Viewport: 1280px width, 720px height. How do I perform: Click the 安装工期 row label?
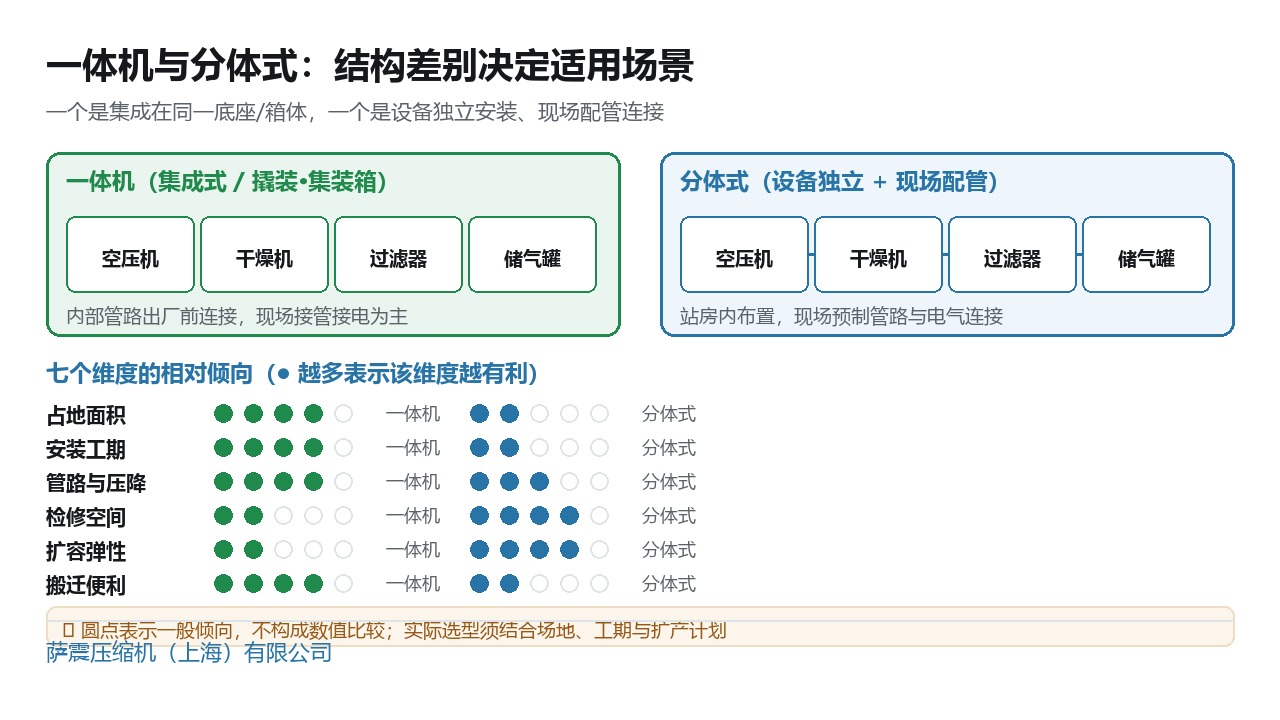86,449
